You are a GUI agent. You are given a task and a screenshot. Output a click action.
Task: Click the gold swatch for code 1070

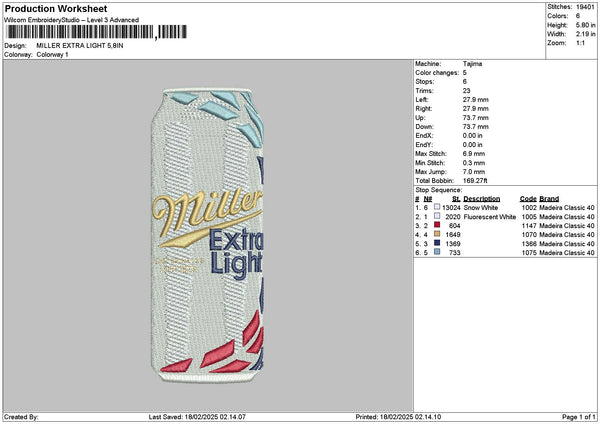coord(437,234)
